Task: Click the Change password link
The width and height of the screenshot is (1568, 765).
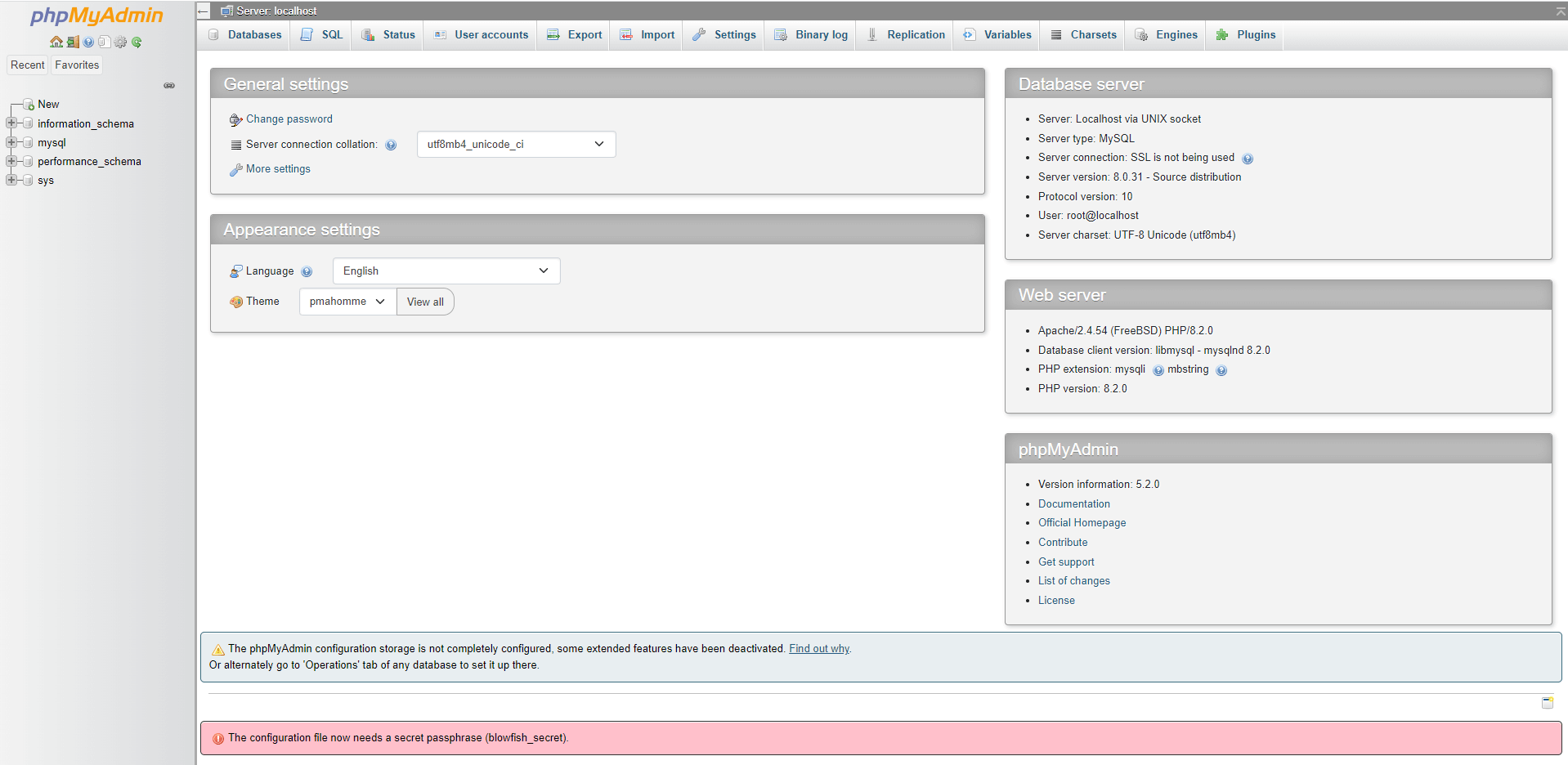Action: tap(288, 119)
